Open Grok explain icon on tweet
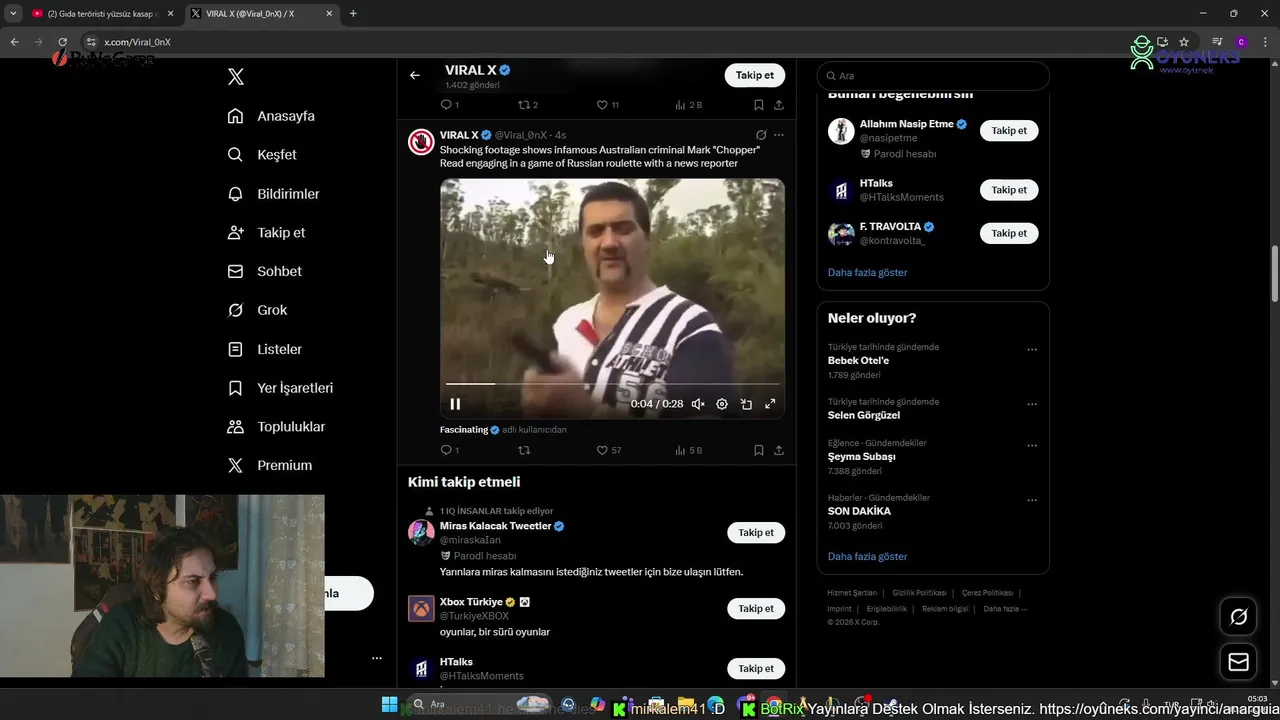This screenshot has width=1280, height=720. point(761,135)
